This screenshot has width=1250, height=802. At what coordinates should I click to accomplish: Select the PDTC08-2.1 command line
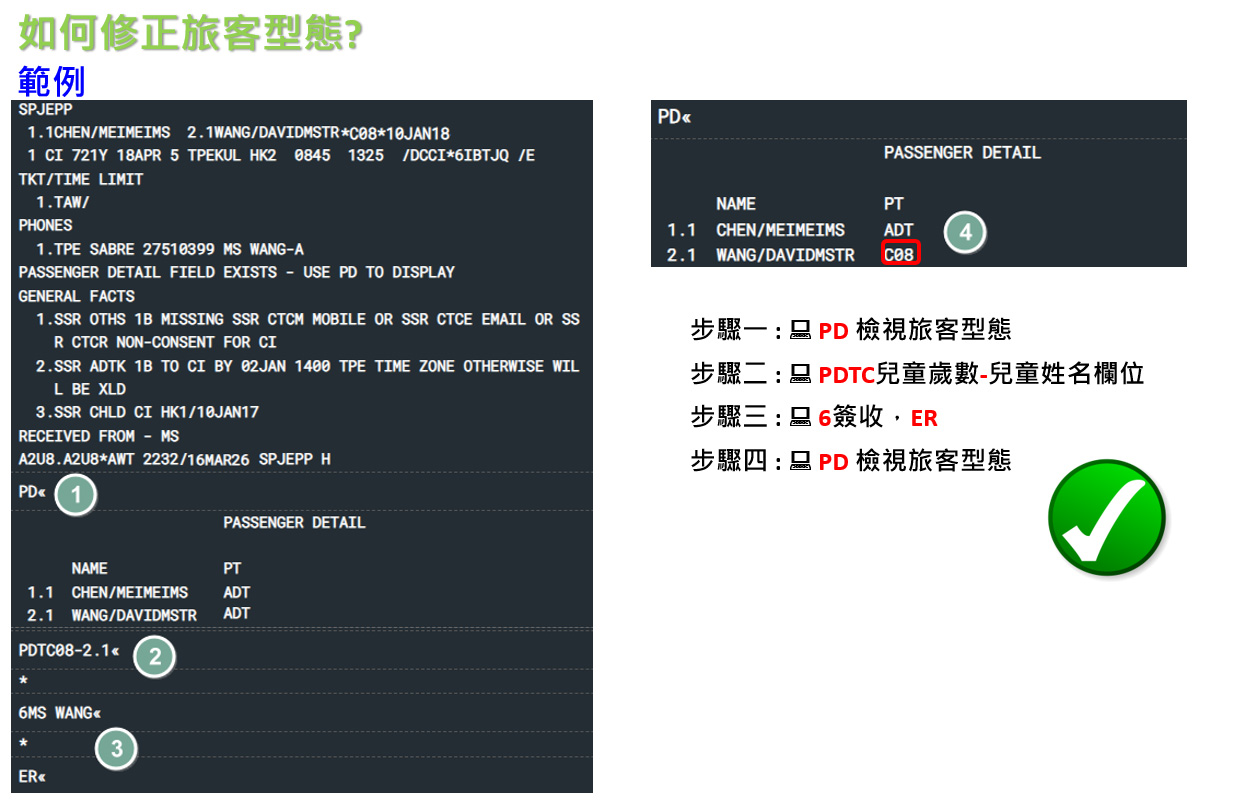tap(68, 651)
